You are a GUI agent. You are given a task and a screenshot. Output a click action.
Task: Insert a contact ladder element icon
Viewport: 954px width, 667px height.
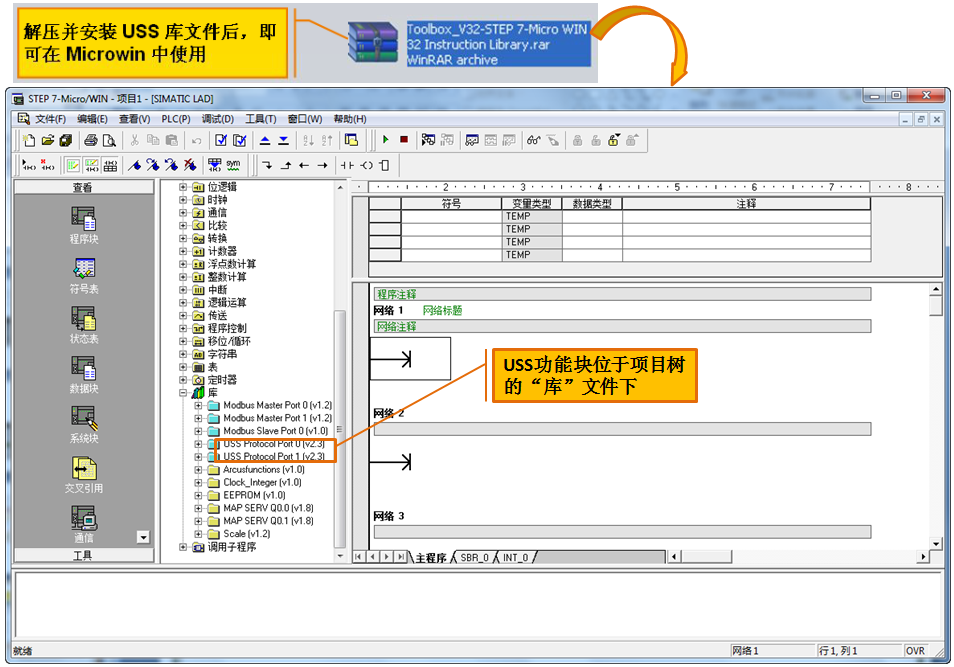[x=347, y=165]
